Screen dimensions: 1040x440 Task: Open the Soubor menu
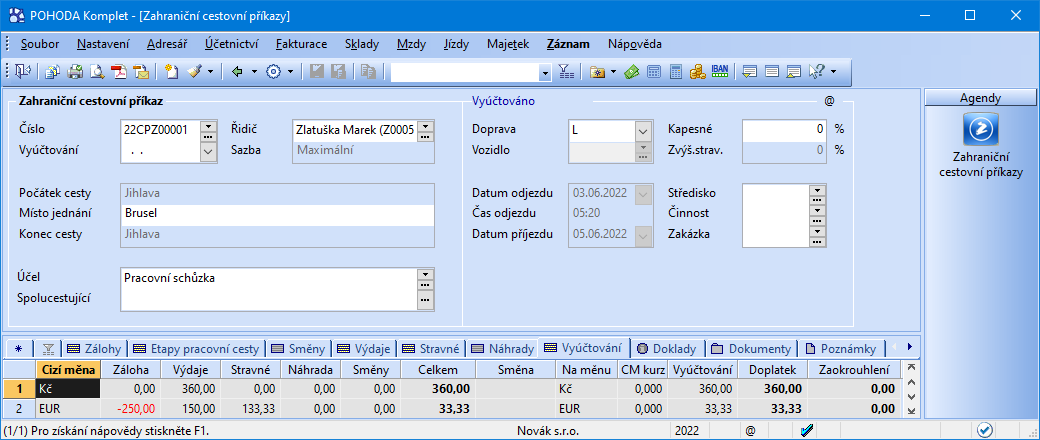(40, 44)
